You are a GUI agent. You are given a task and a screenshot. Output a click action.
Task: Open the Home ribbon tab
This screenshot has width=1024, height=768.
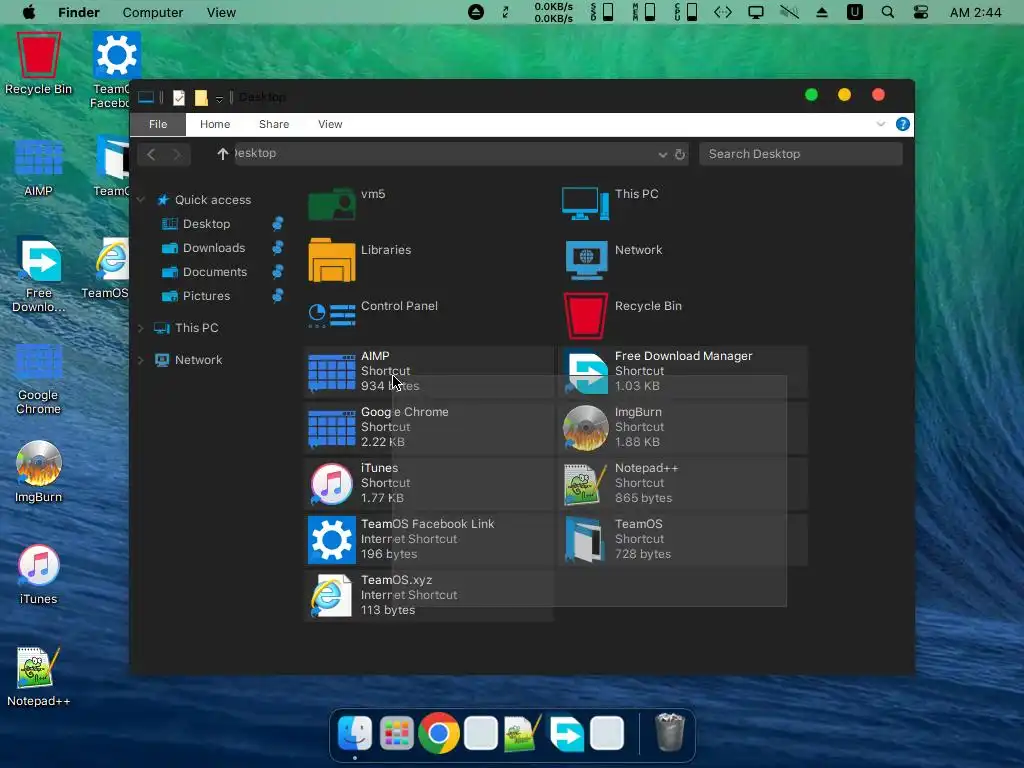215,124
